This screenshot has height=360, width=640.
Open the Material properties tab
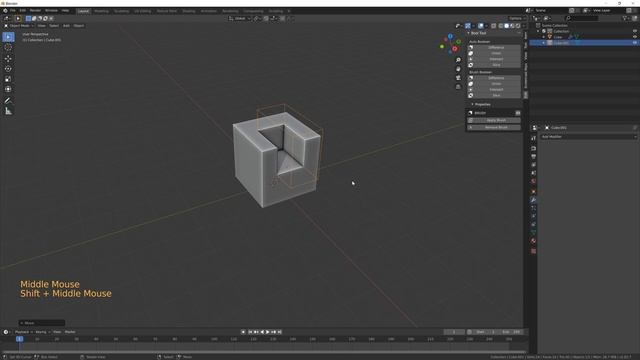point(533,241)
